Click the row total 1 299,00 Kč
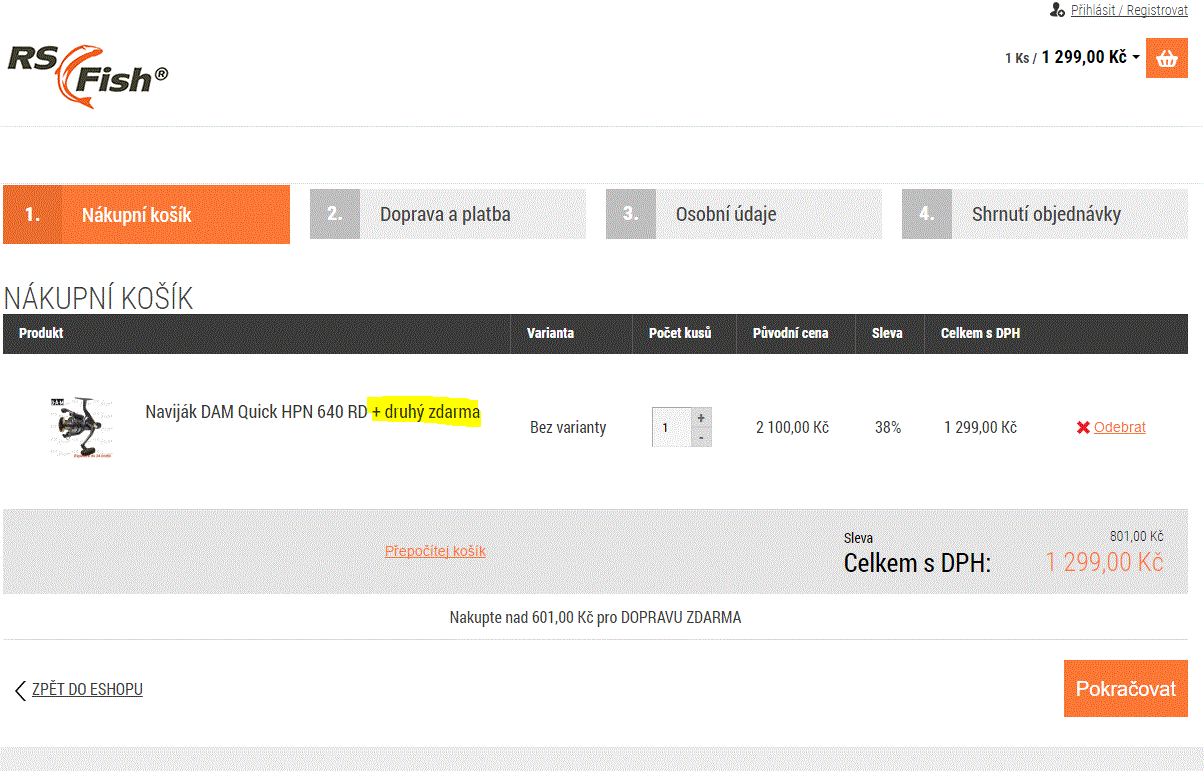This screenshot has width=1204, height=771. pos(980,427)
